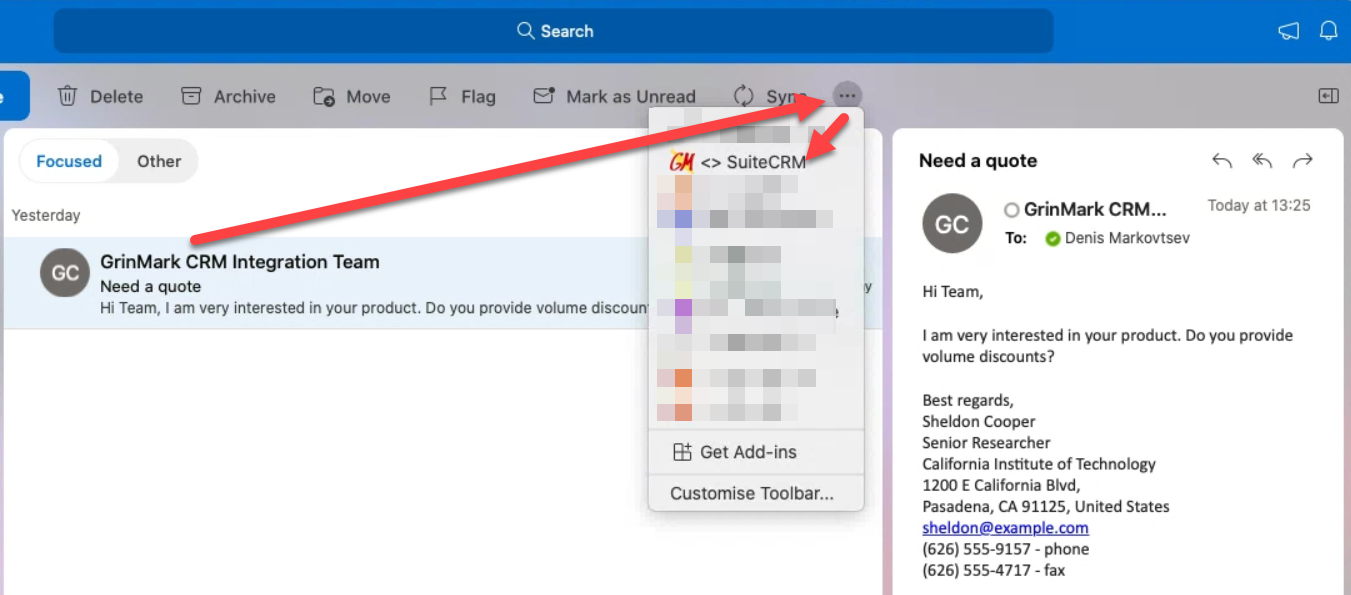
Task: Click the Search field at top
Action: pyautogui.click(x=553, y=31)
